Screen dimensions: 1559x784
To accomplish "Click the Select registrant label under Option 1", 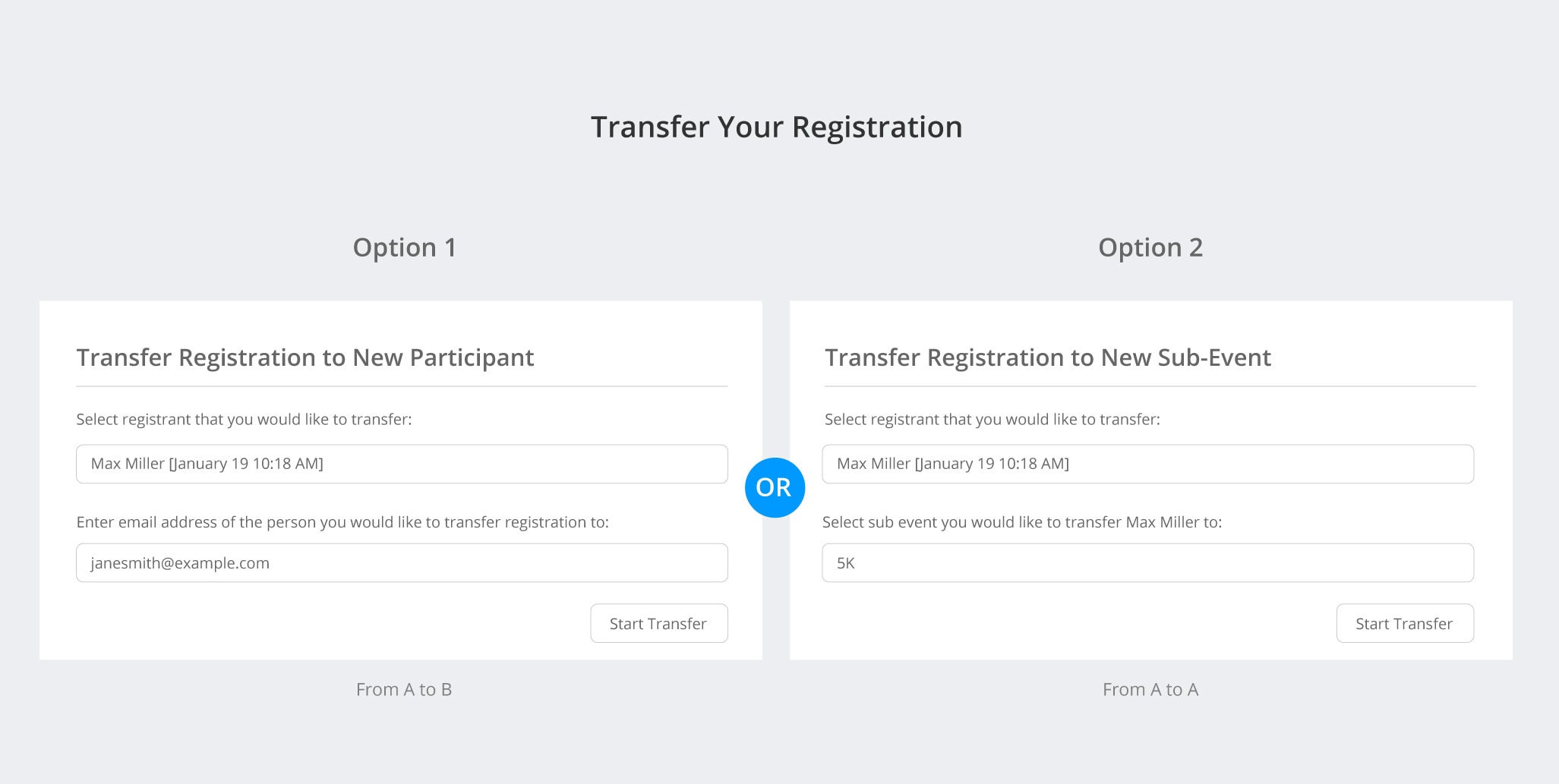I will [244, 420].
